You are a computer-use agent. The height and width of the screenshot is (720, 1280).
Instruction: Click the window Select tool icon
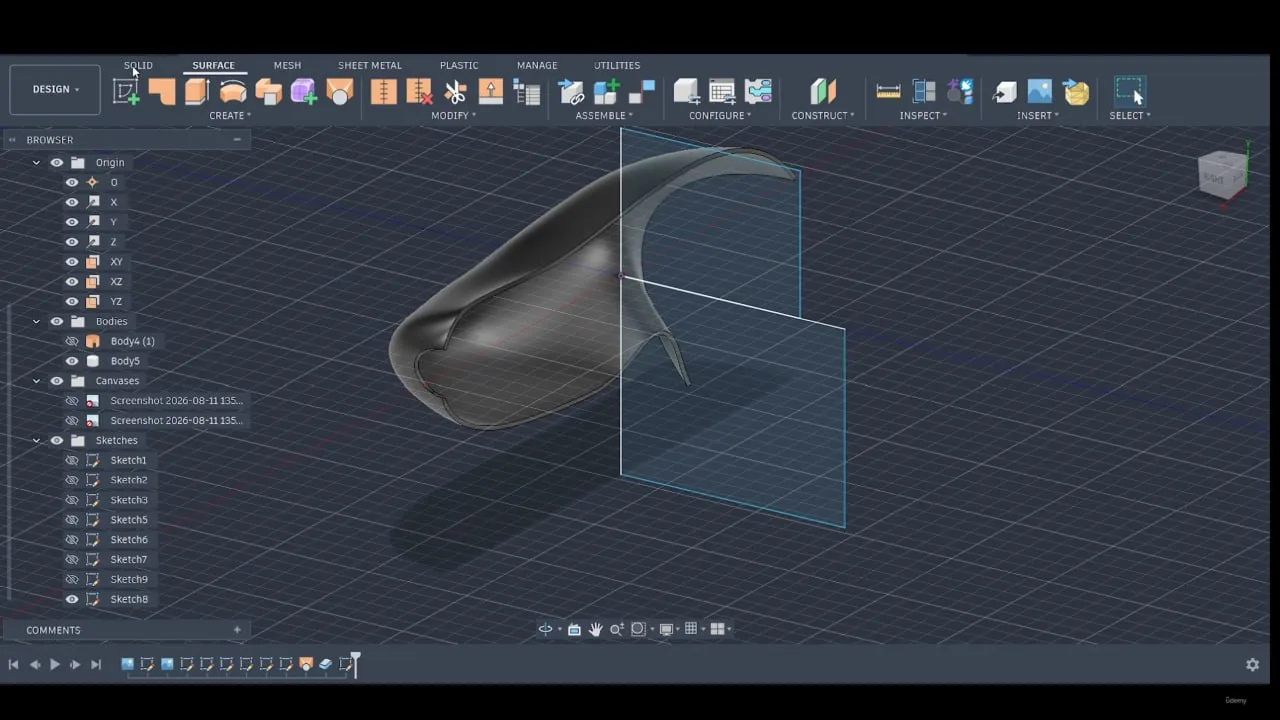1130,91
